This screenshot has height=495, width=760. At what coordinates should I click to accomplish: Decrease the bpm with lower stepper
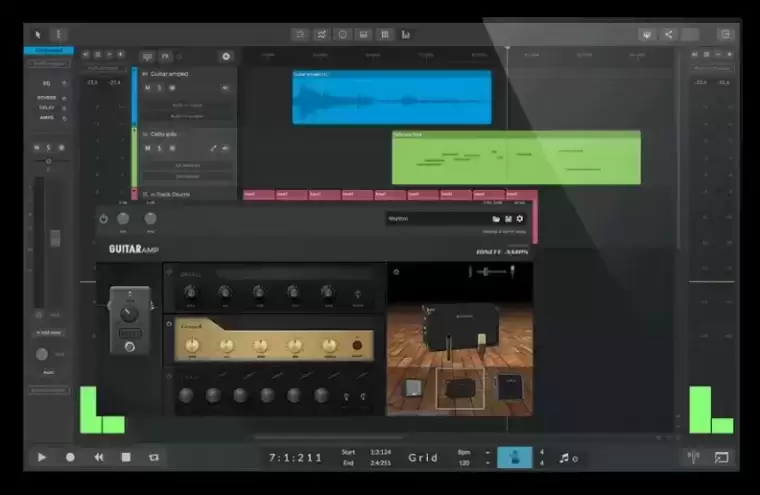[487, 463]
